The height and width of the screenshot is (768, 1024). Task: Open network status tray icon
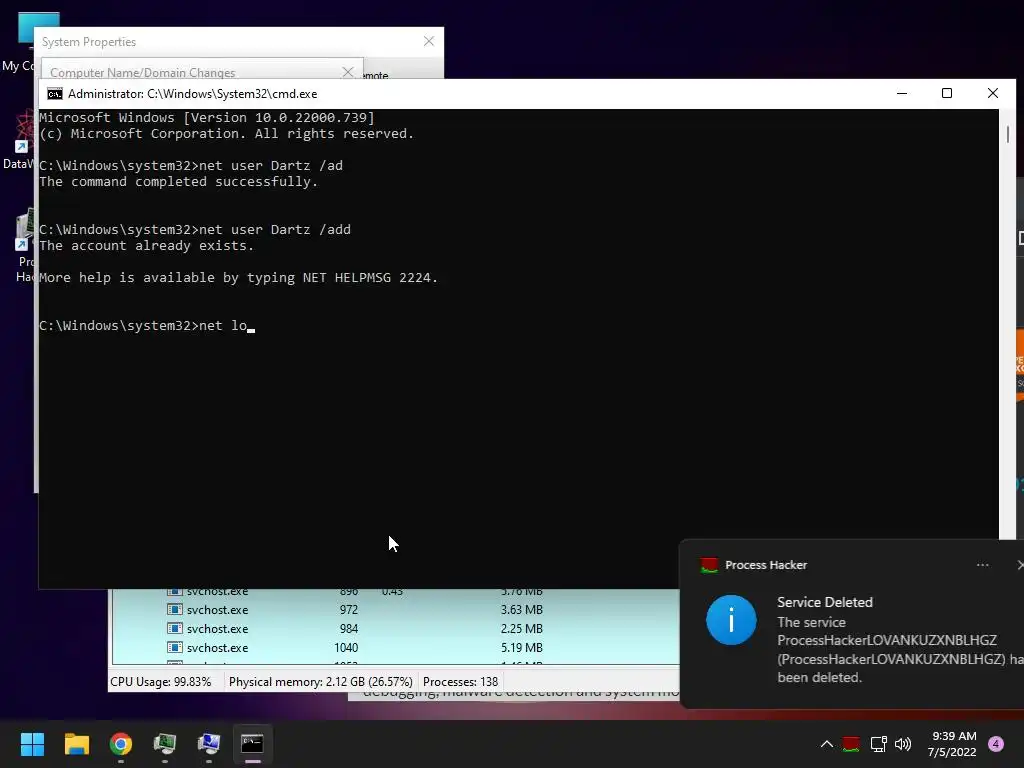878,744
